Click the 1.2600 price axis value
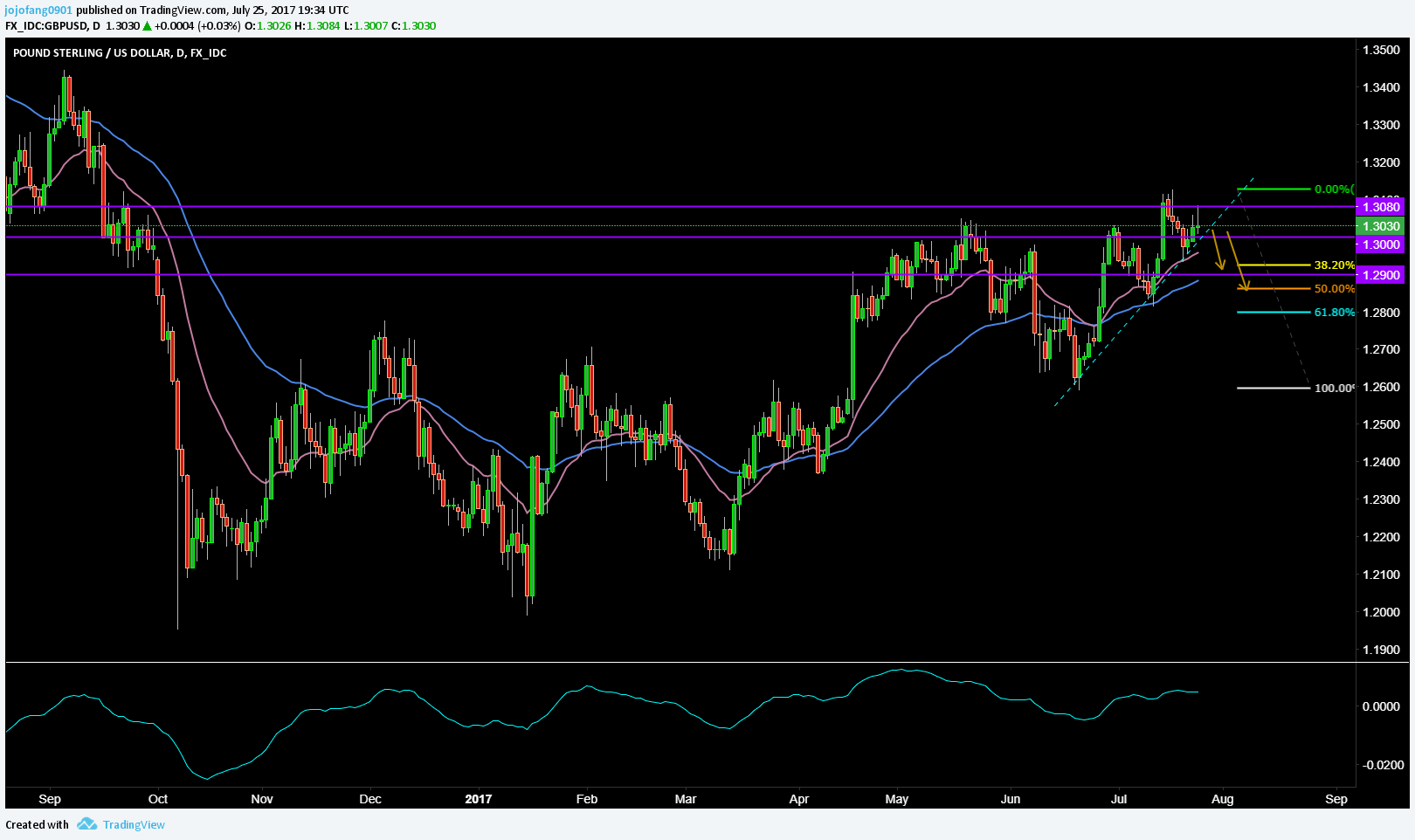Viewport: 1415px width, 840px height. pos(1381,387)
